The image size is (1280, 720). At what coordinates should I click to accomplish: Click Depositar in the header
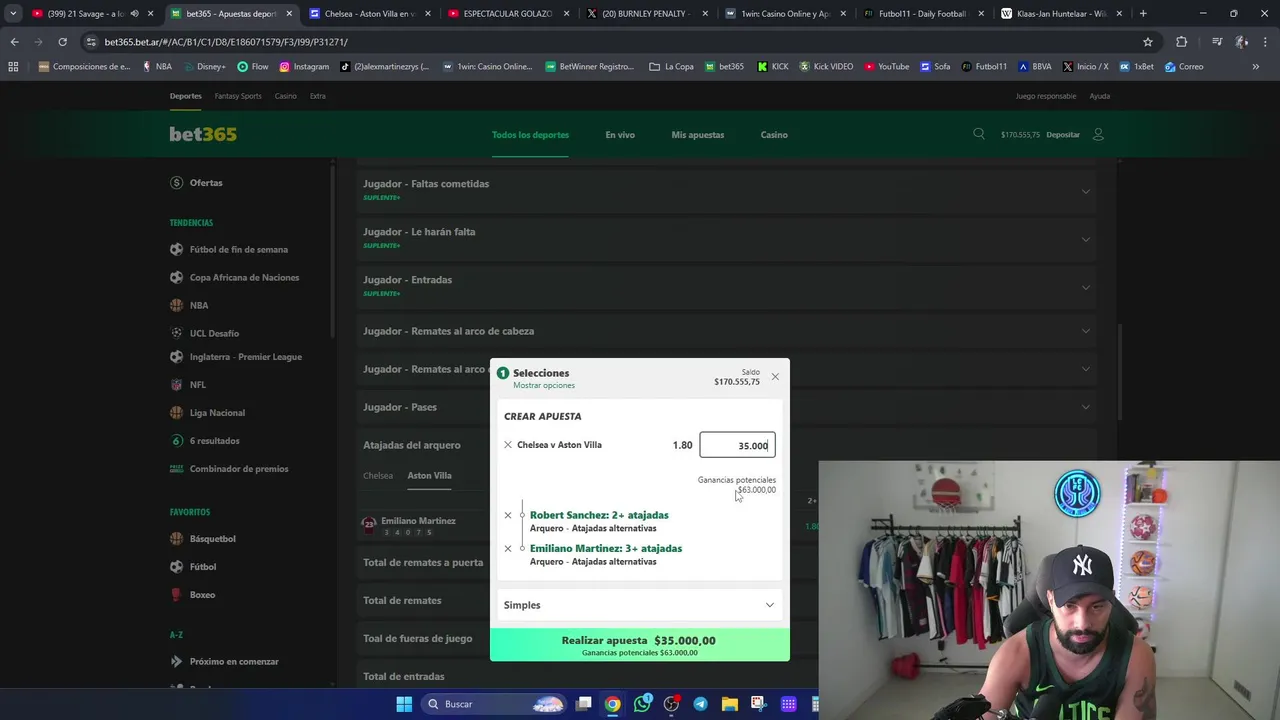click(1063, 135)
